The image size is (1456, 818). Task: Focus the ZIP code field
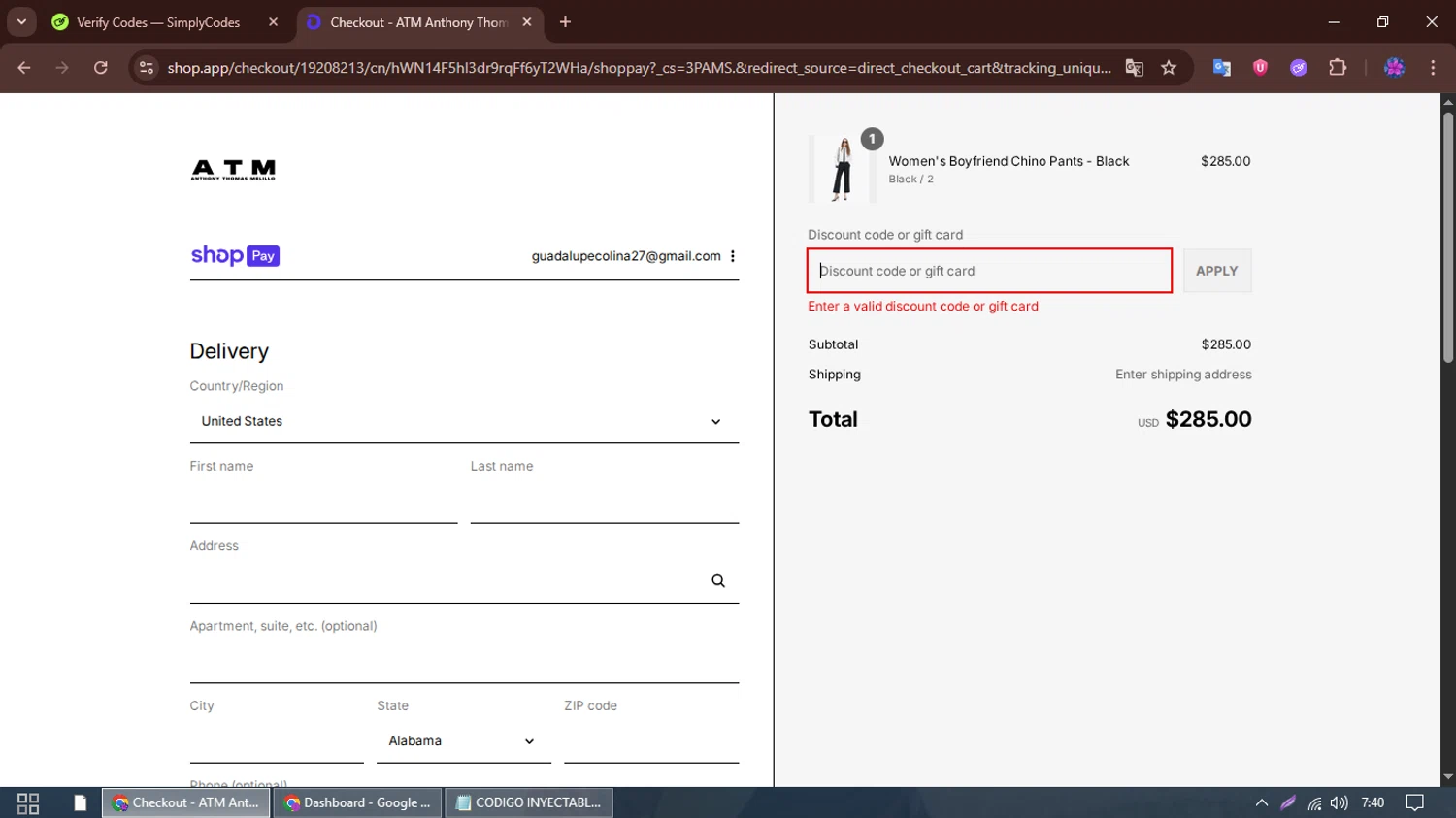tap(651, 740)
